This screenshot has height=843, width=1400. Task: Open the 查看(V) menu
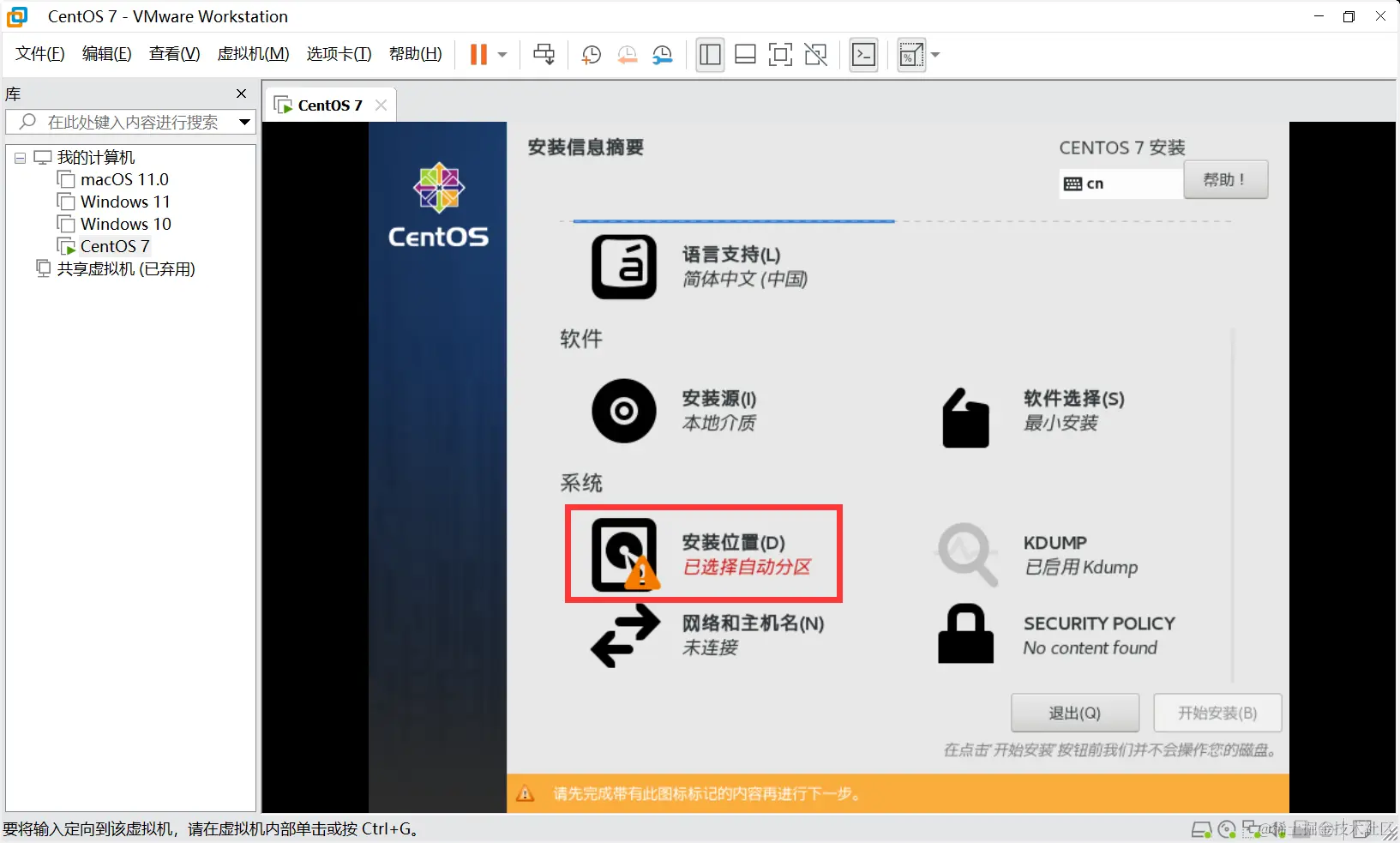[x=174, y=54]
